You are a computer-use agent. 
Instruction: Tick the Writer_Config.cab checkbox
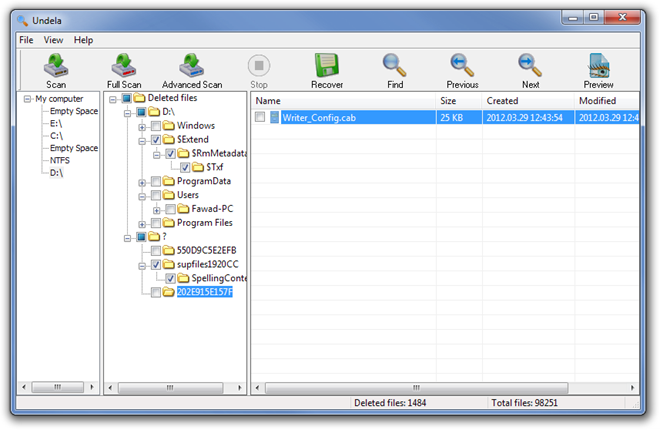[x=260, y=117]
